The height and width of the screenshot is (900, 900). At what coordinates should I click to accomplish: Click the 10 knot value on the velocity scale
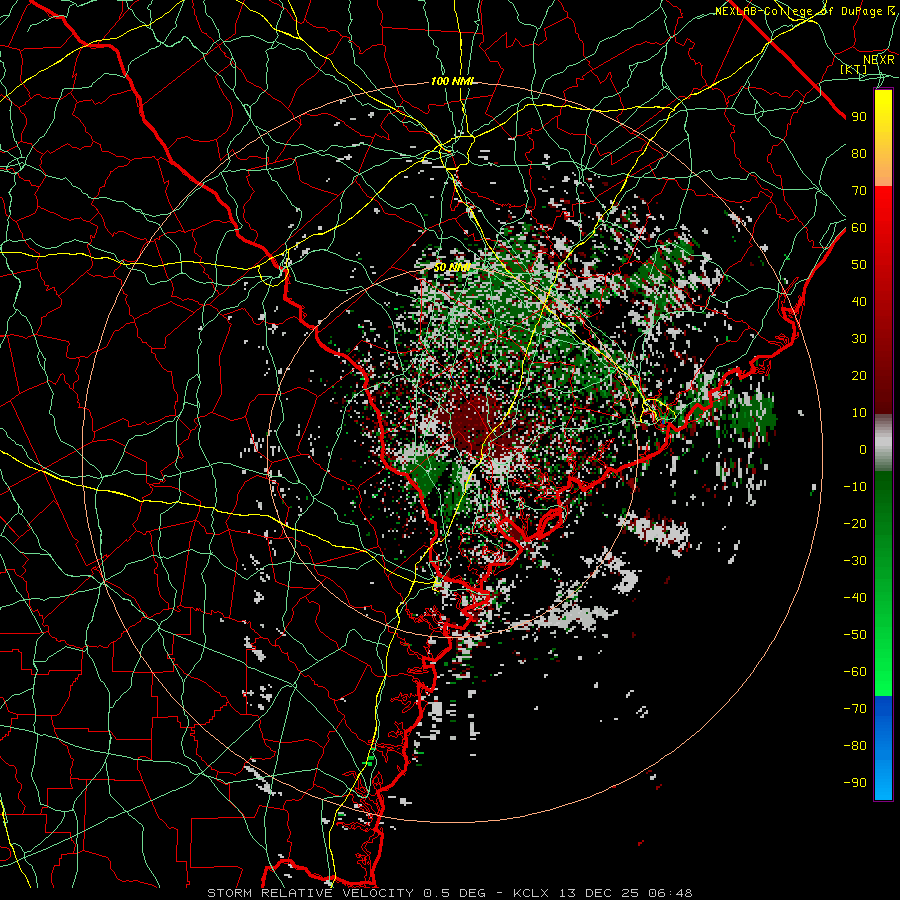pos(859,412)
